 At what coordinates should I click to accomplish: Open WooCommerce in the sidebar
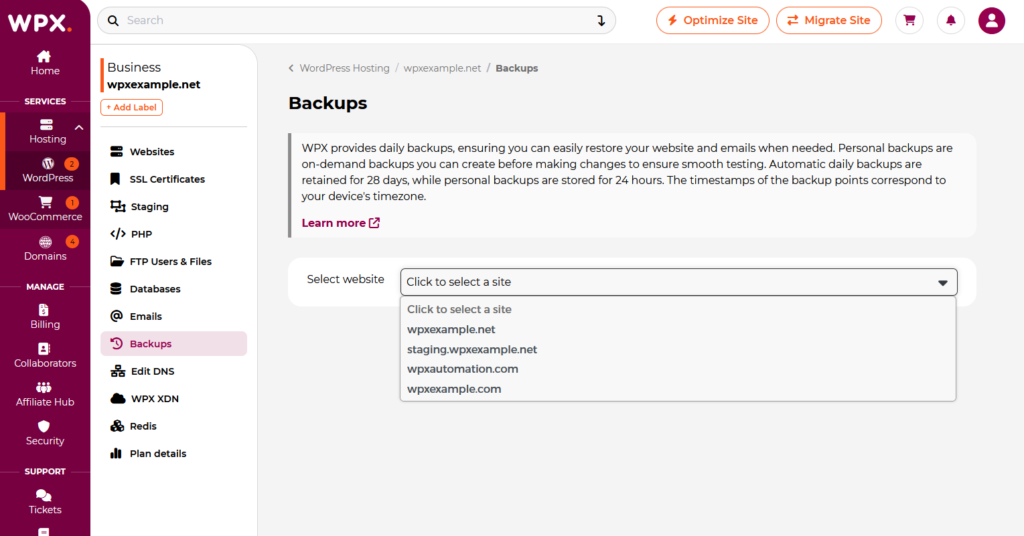click(45, 209)
